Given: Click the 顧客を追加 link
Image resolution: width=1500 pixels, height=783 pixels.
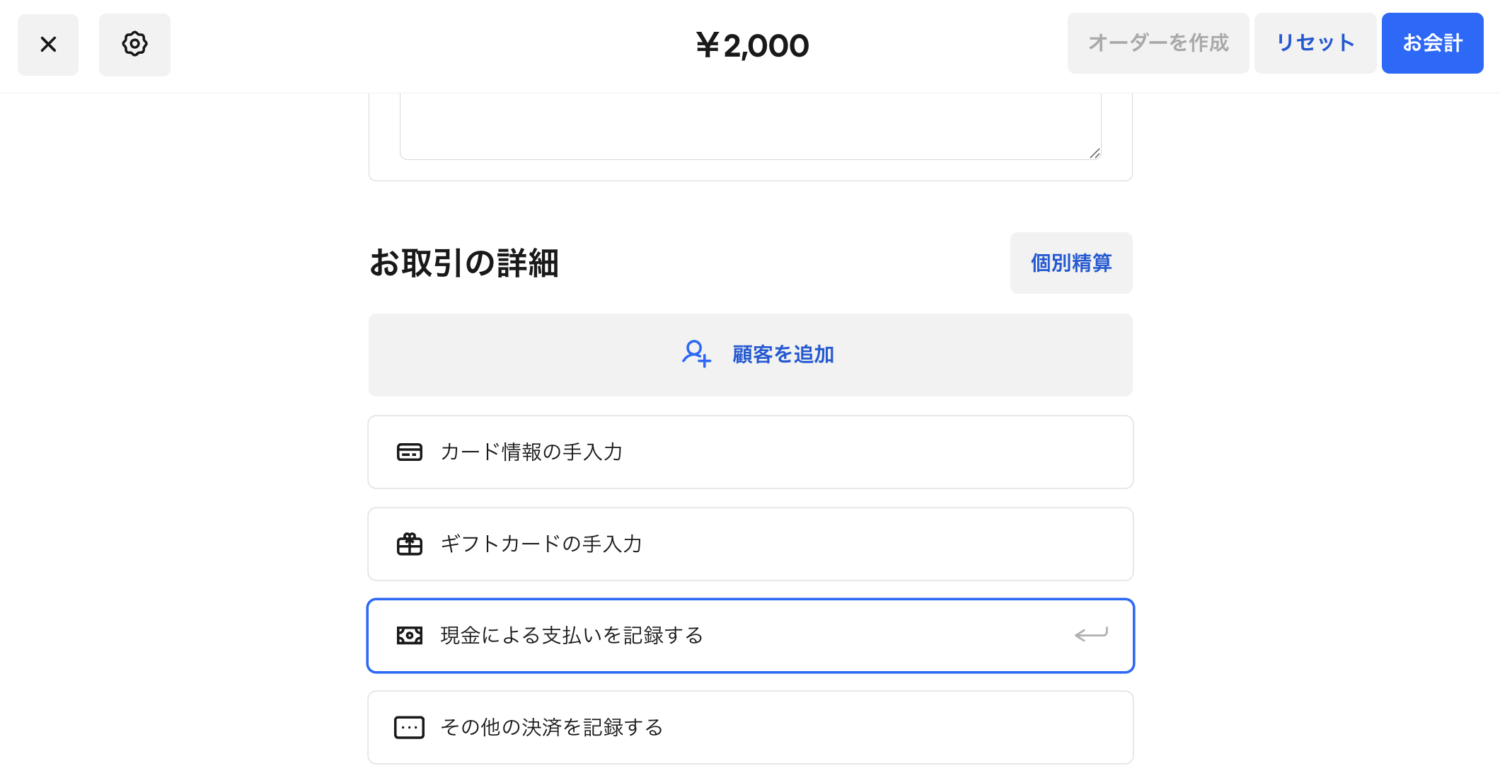Looking at the screenshot, I should 783,354.
